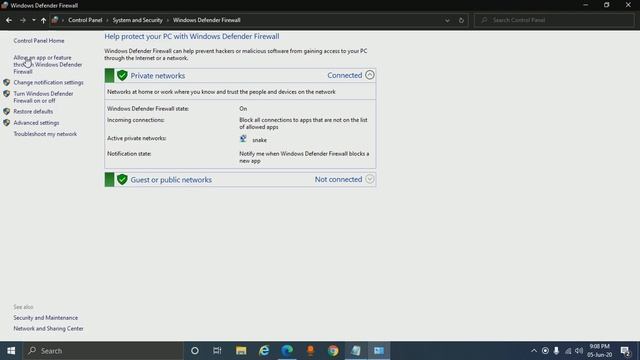Click shield icon beside Advanced settings
640x360 pixels.
point(7,123)
